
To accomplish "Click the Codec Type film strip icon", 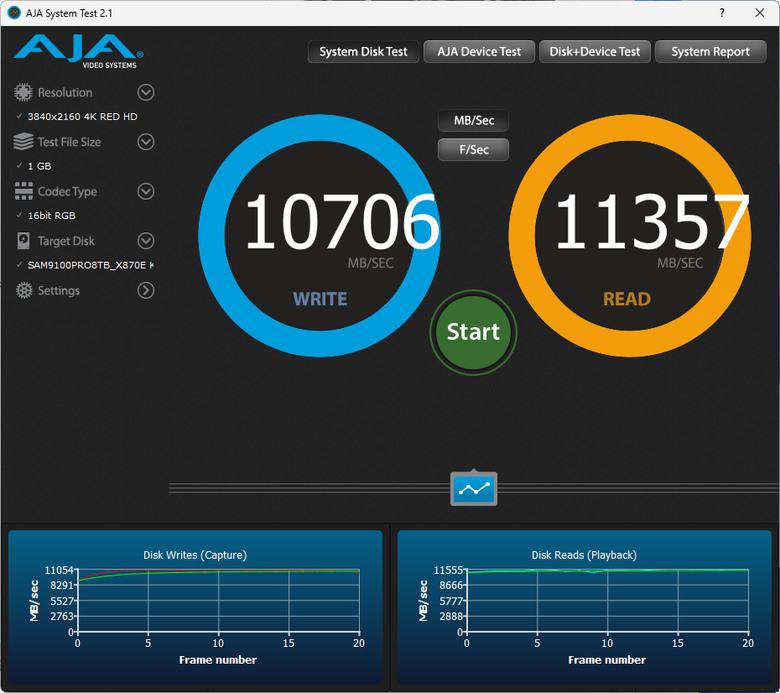I will pyautogui.click(x=23, y=191).
